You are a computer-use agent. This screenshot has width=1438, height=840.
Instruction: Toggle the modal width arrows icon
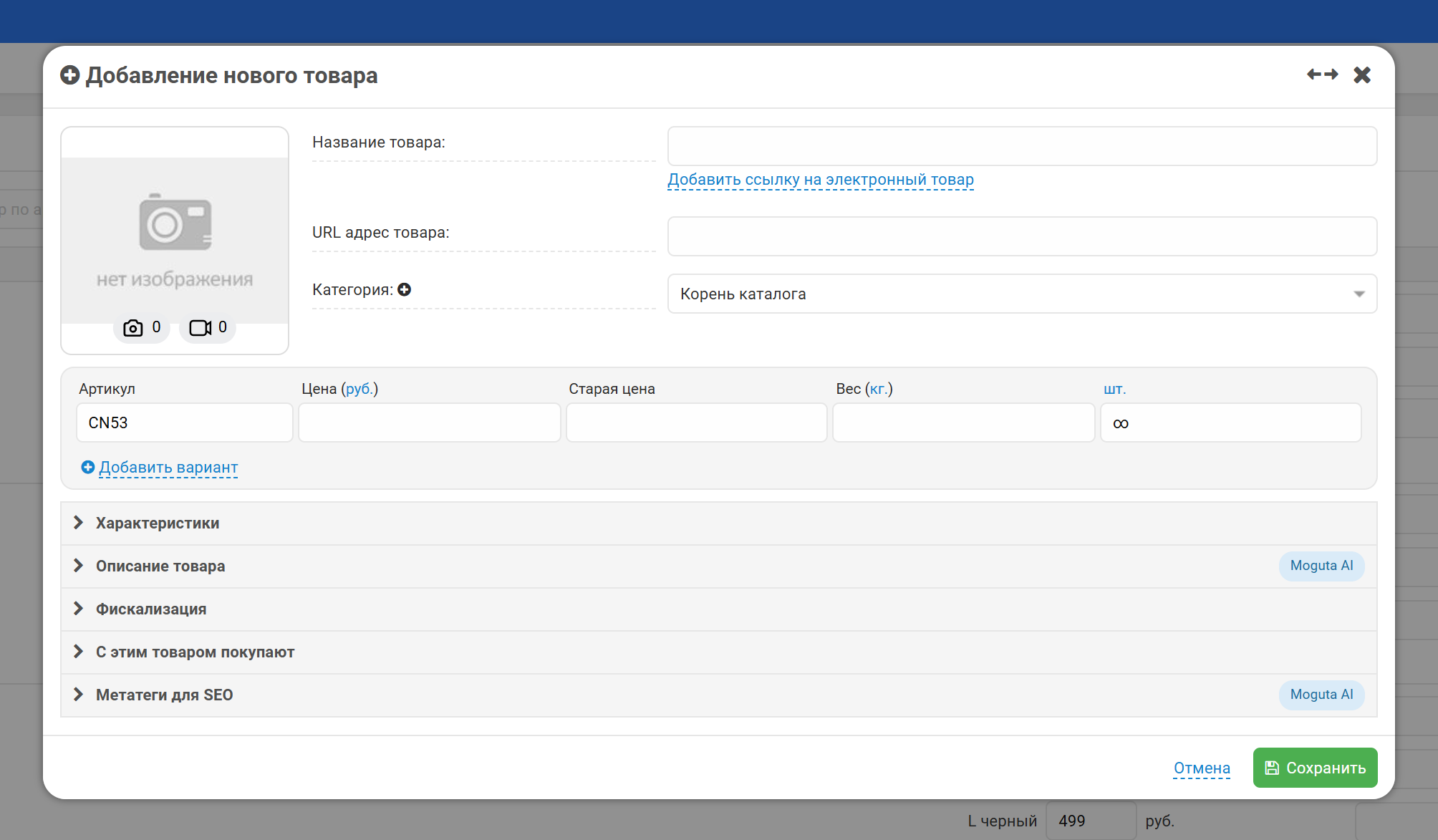[x=1322, y=74]
